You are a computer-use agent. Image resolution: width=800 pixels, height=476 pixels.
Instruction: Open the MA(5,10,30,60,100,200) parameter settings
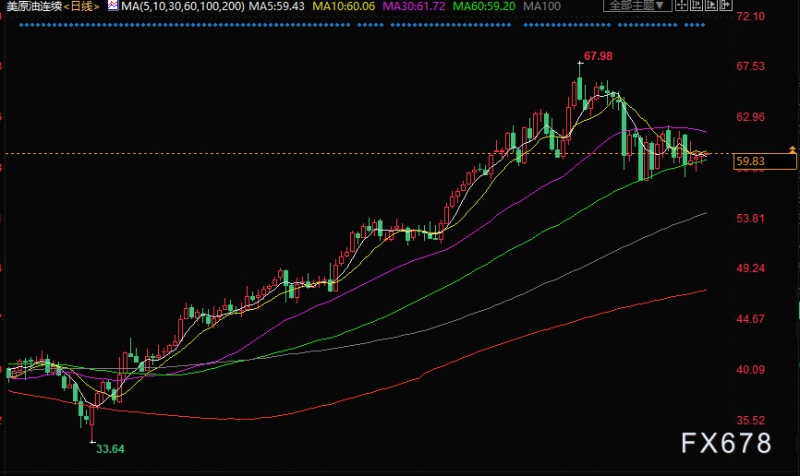click(183, 6)
